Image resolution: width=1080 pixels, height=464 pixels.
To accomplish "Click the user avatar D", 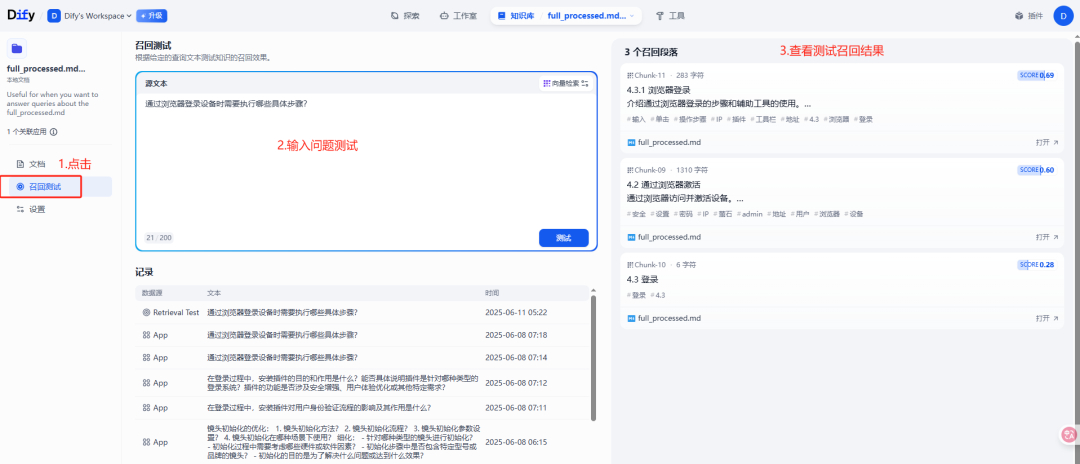I will point(1064,15).
